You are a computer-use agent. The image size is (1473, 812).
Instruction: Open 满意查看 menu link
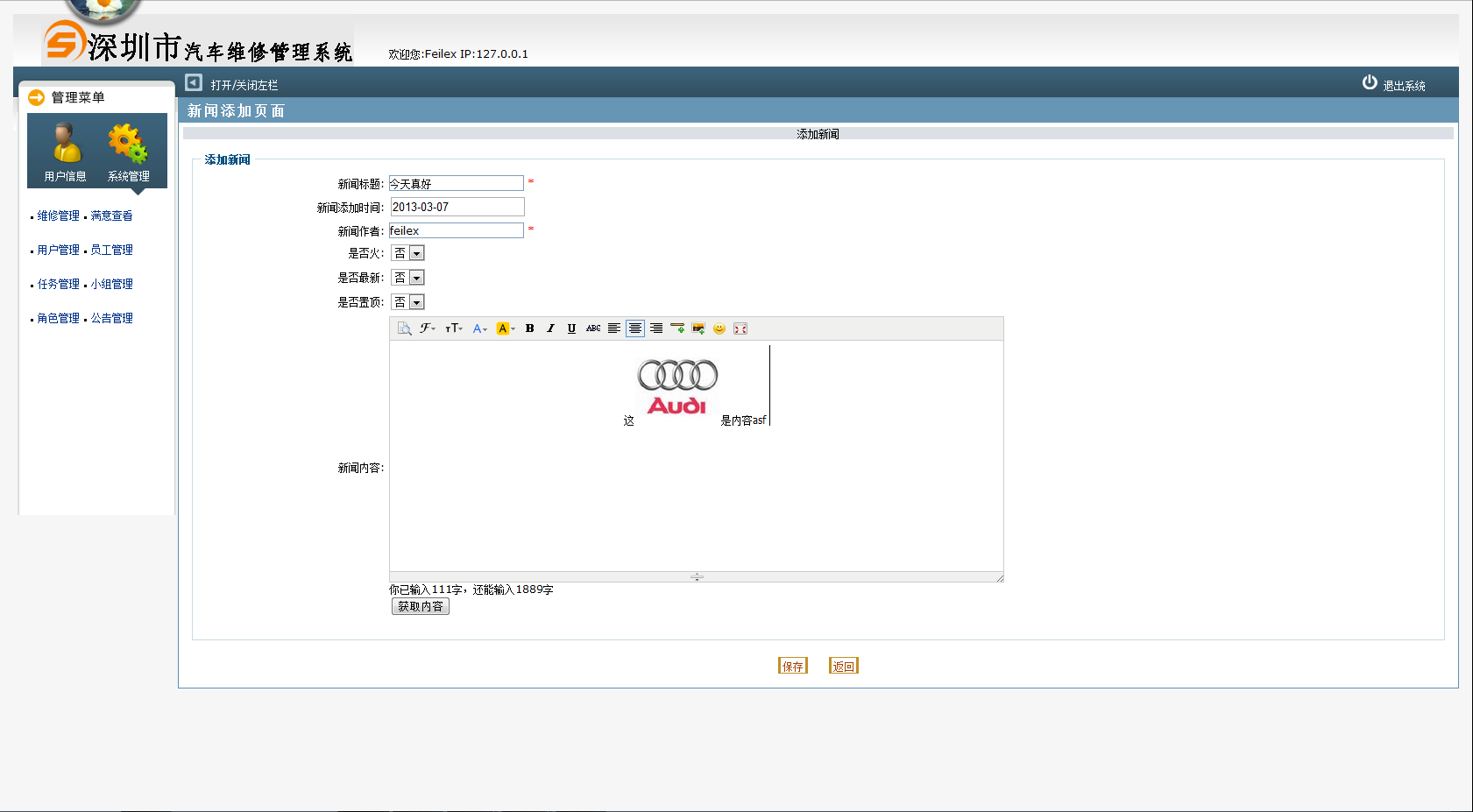pos(112,215)
